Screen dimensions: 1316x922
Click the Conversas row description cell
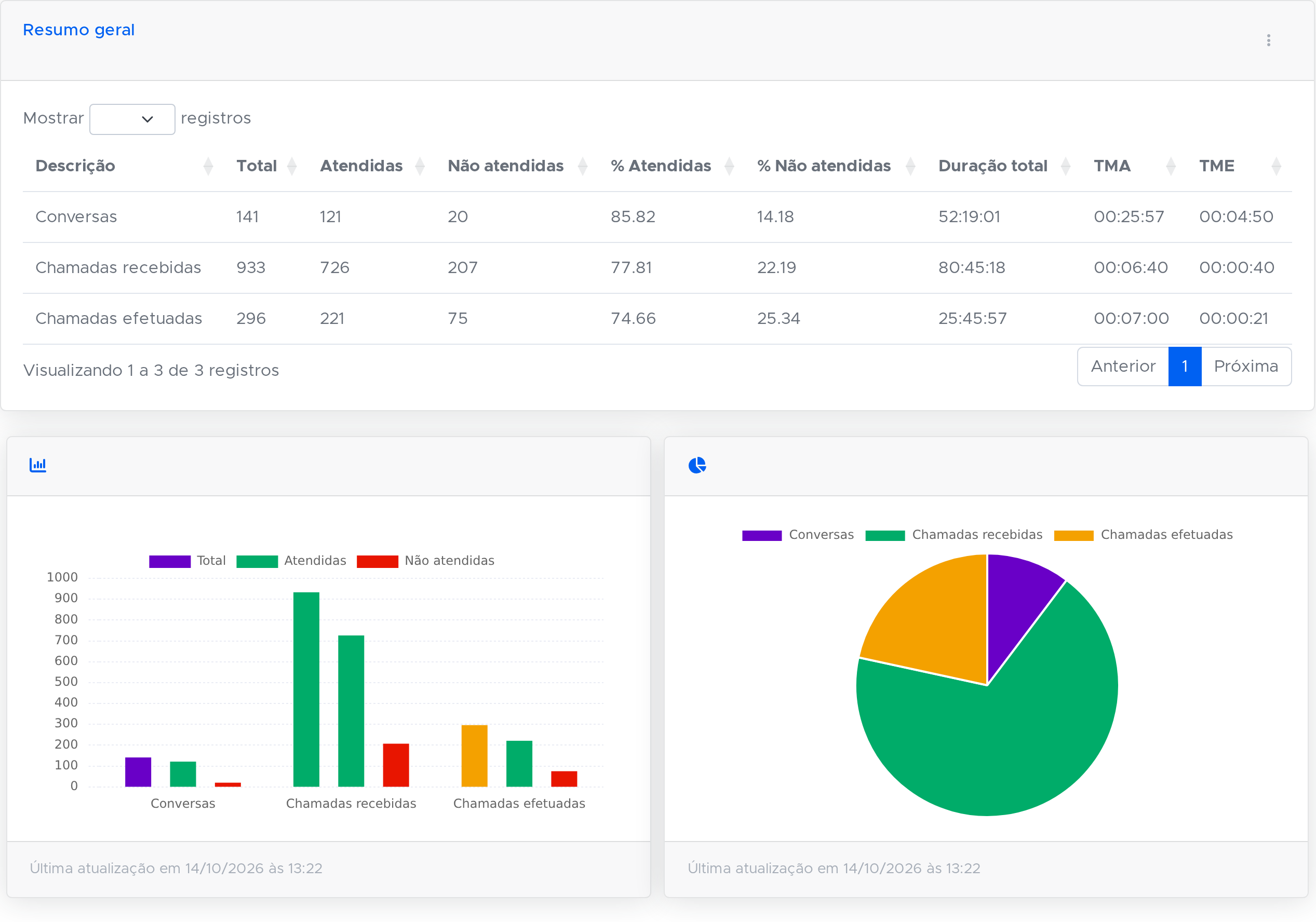pyautogui.click(x=76, y=217)
